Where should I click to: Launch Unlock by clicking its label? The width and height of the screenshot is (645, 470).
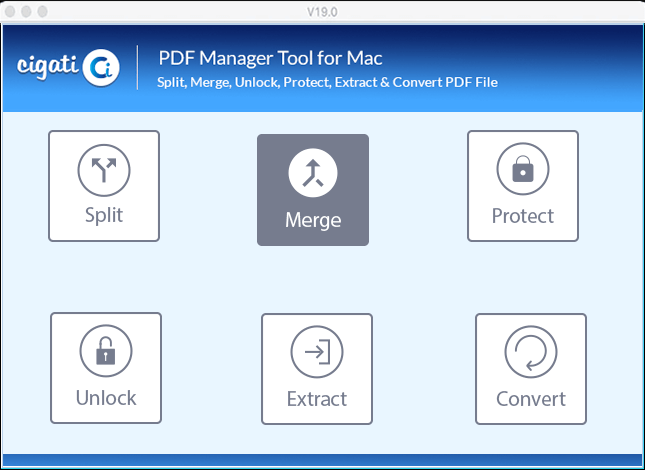[106, 398]
